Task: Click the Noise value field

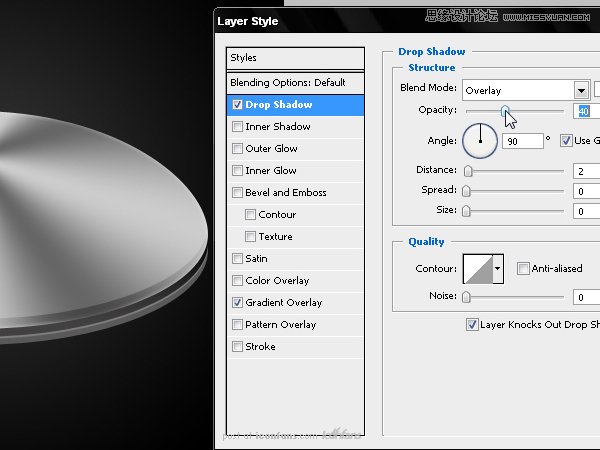Action: [587, 297]
